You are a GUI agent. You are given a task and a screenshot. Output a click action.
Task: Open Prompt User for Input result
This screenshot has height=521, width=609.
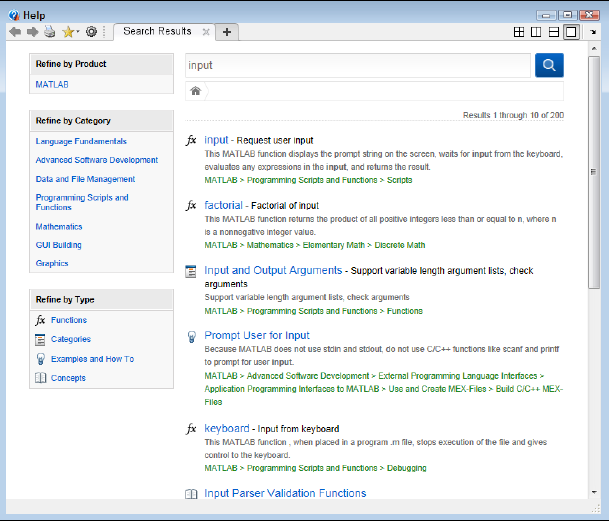tap(257, 335)
